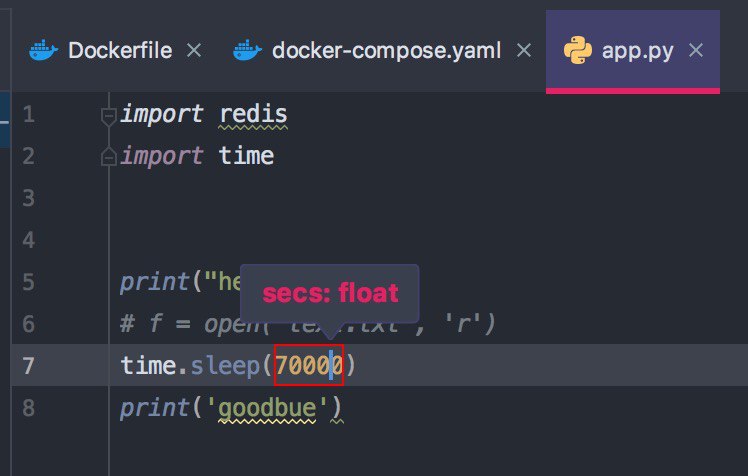Viewport: 748px width, 476px height.
Task: Close the docker-compose.yaml tab
Action: [x=524, y=50]
